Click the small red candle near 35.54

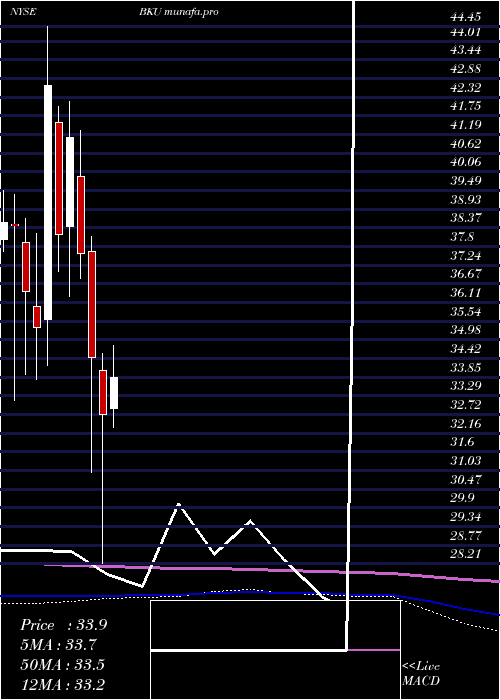pos(37,317)
